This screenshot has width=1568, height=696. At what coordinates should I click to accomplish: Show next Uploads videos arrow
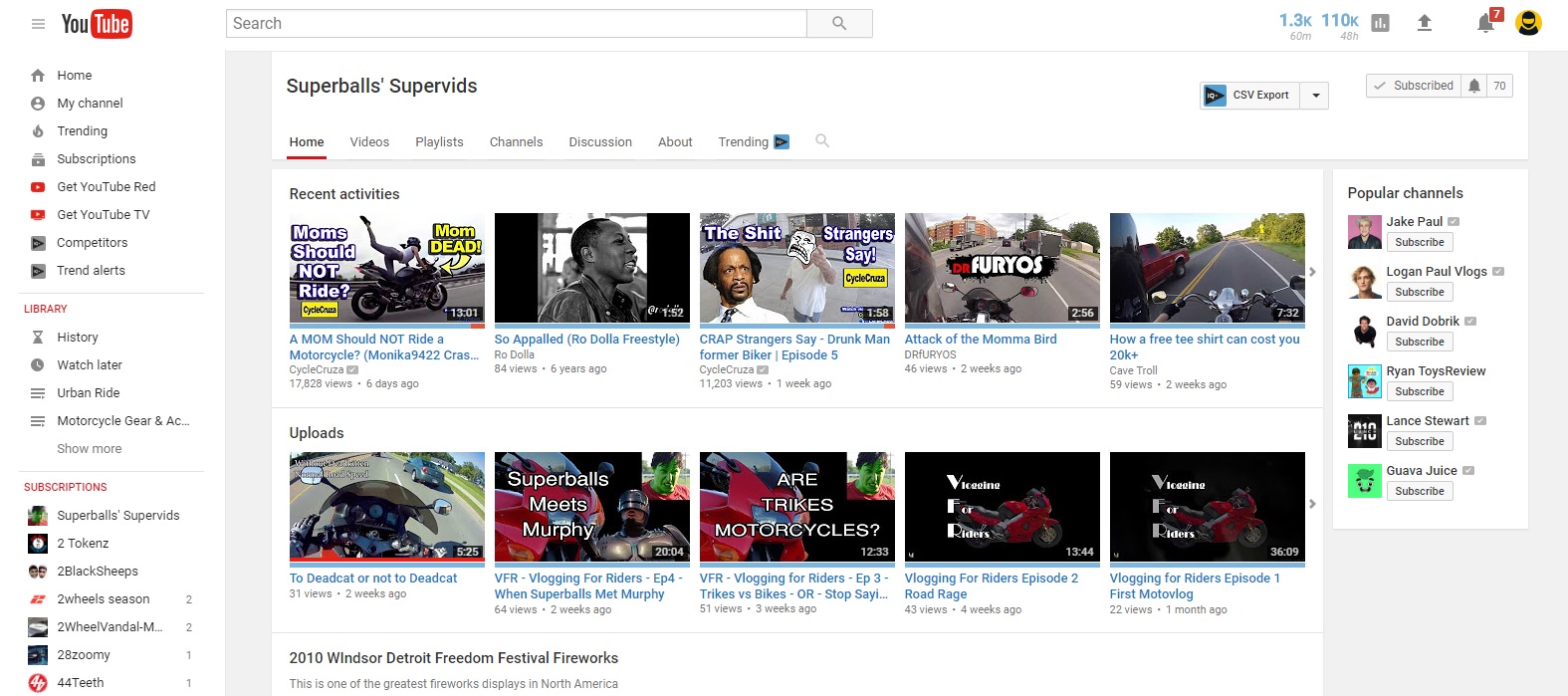(1312, 504)
